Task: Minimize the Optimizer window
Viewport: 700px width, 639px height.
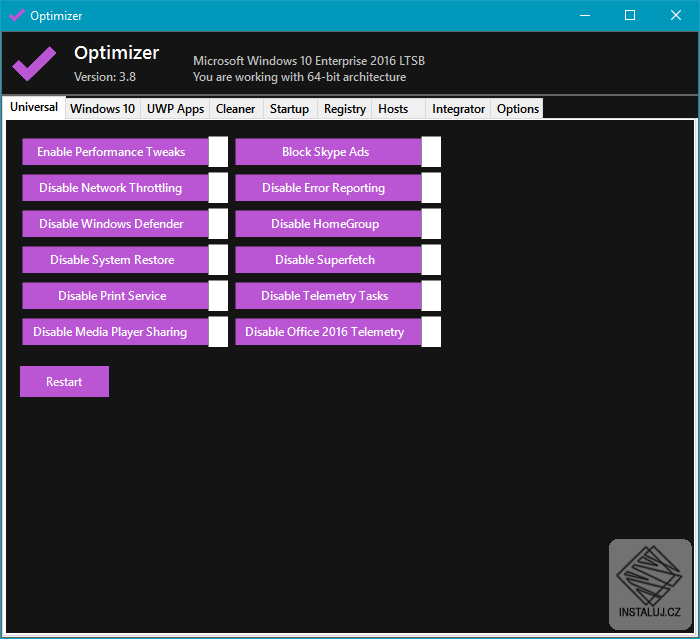Action: click(x=585, y=16)
